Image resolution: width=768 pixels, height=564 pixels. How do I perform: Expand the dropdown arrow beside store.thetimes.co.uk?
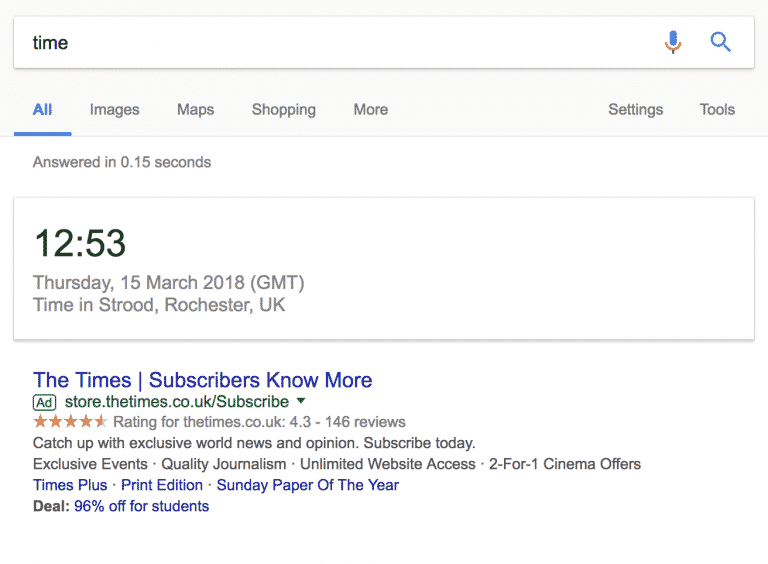(x=301, y=401)
